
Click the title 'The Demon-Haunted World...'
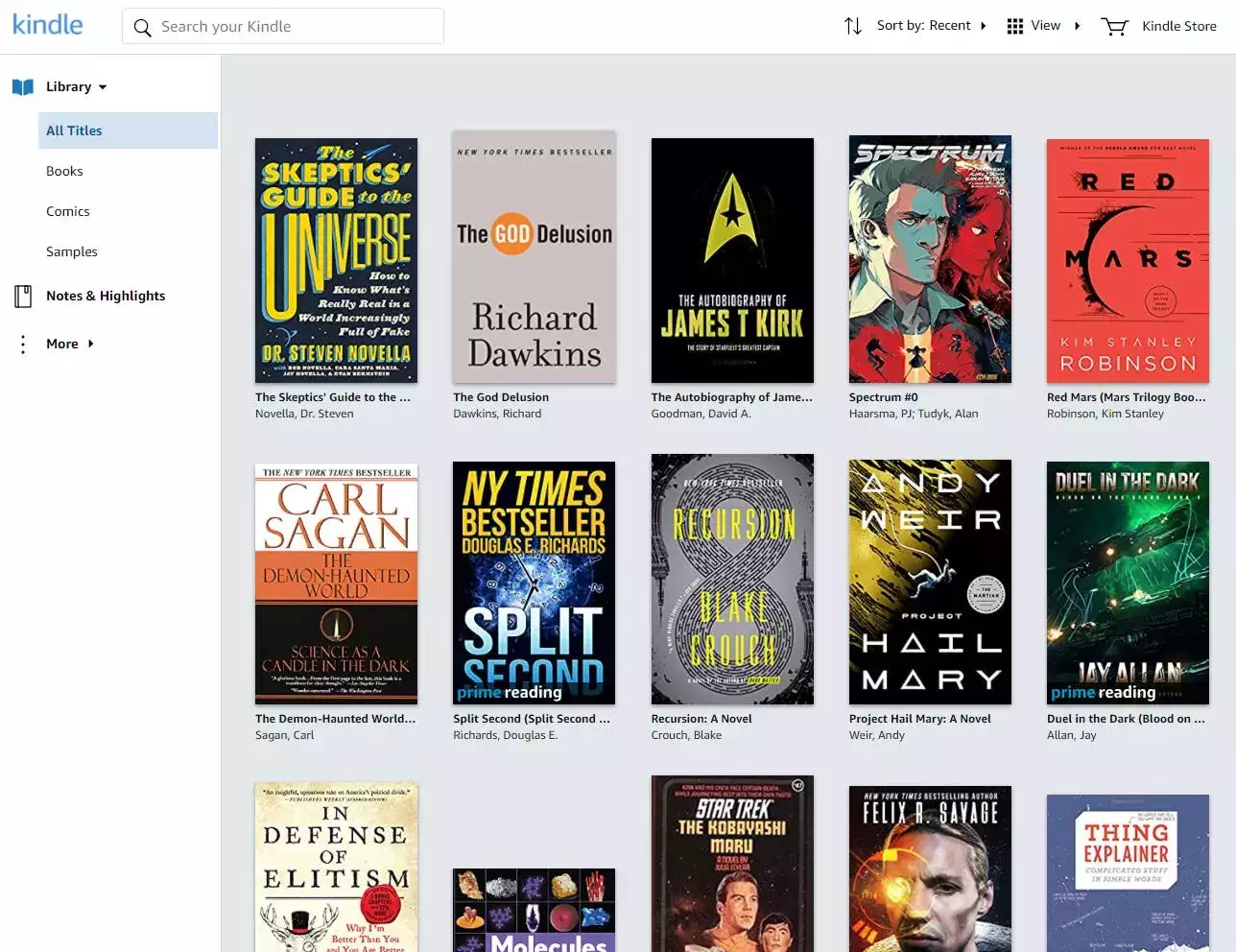[336, 719]
